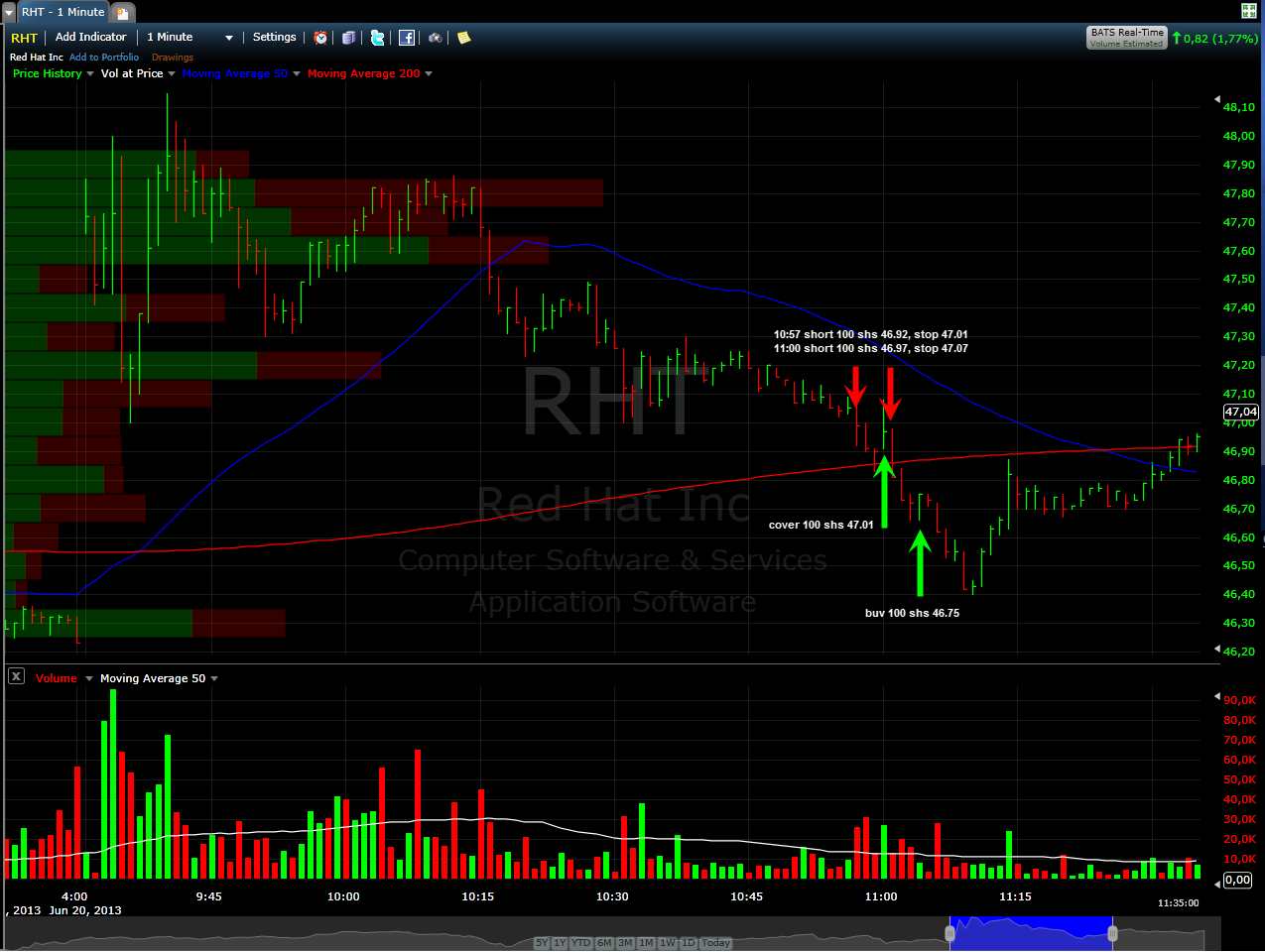Viewport: 1265px width, 952px height.
Task: Open the chart tab list arrow
Action: [9, 13]
